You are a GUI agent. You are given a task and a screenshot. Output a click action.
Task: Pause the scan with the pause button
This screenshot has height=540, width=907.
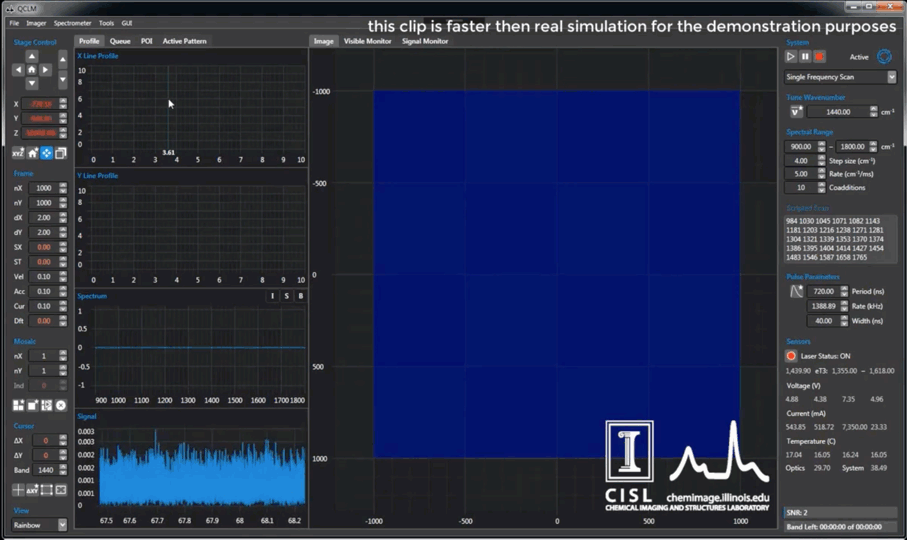[x=805, y=57]
